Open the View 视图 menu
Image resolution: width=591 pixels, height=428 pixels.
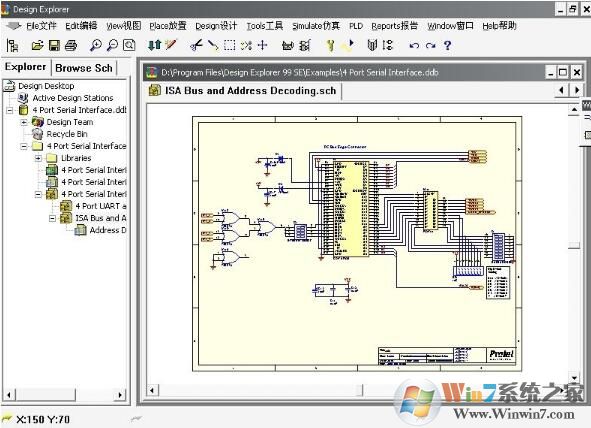pos(123,26)
